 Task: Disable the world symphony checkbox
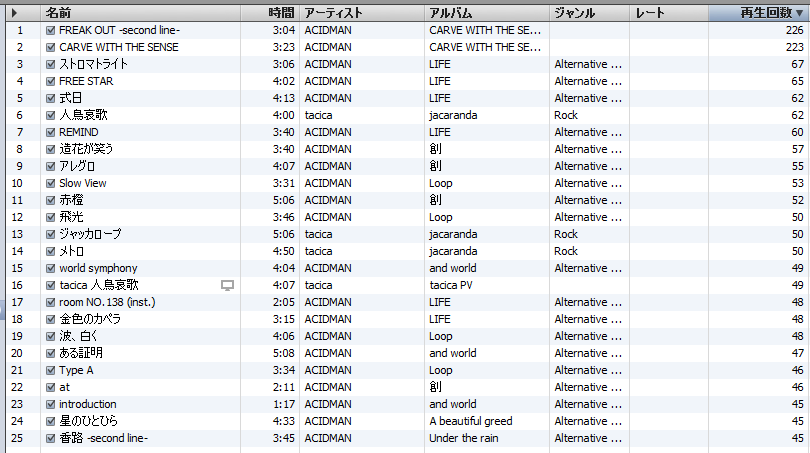point(51,269)
